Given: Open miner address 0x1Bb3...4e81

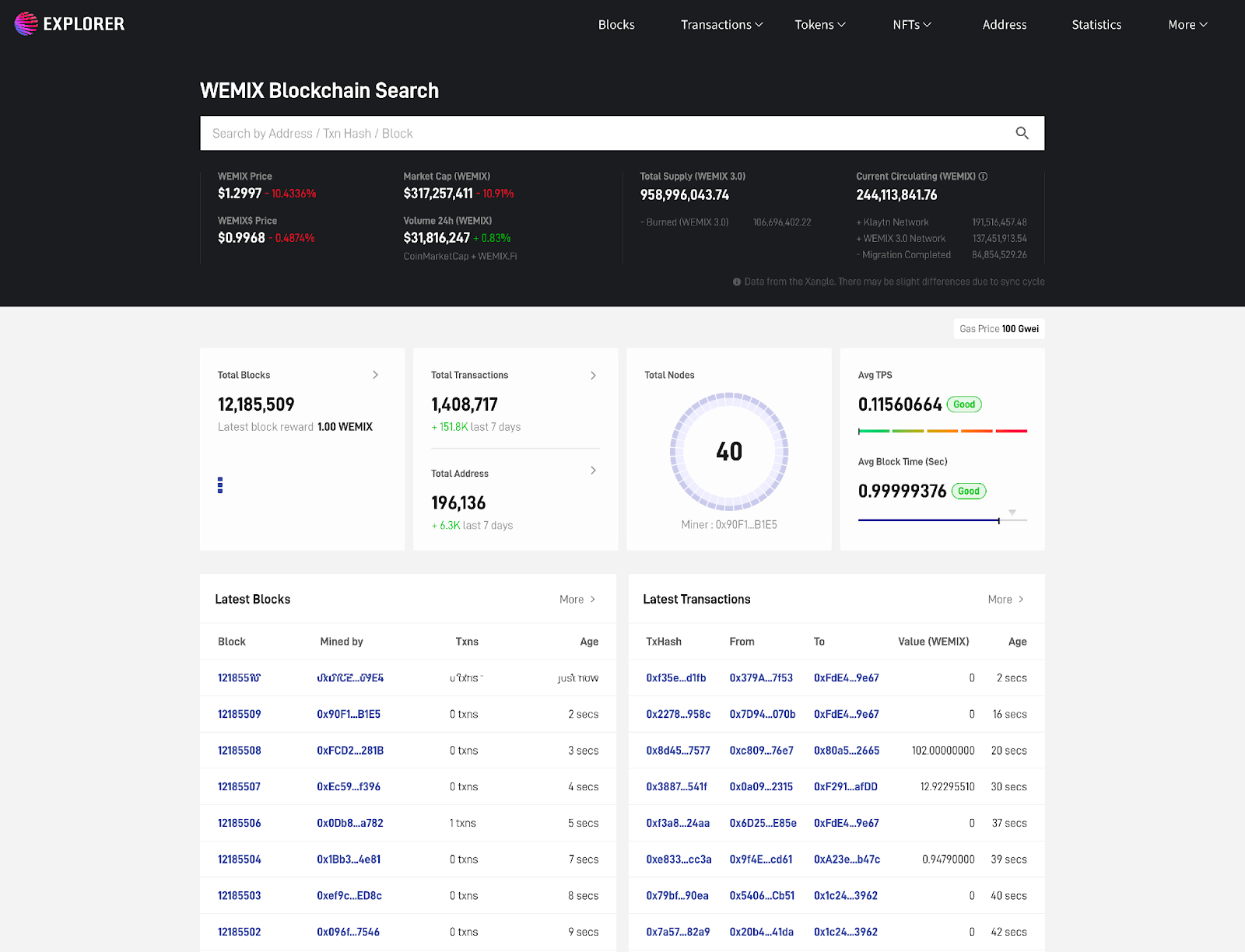Looking at the screenshot, I should pos(349,859).
